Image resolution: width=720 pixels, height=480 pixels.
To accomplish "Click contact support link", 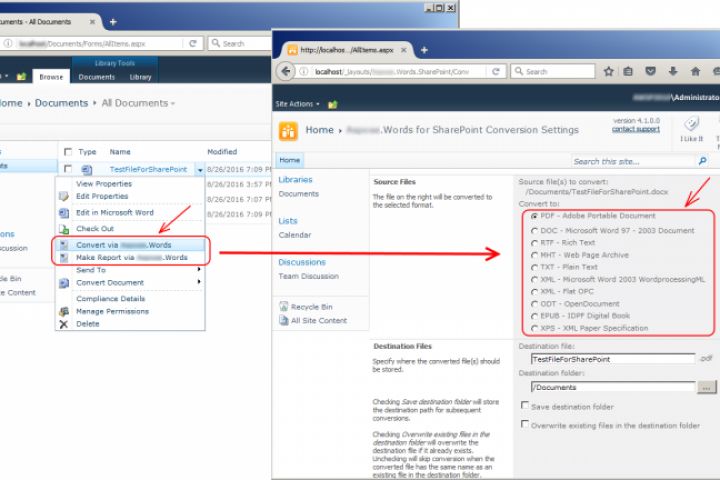I will tap(636, 129).
